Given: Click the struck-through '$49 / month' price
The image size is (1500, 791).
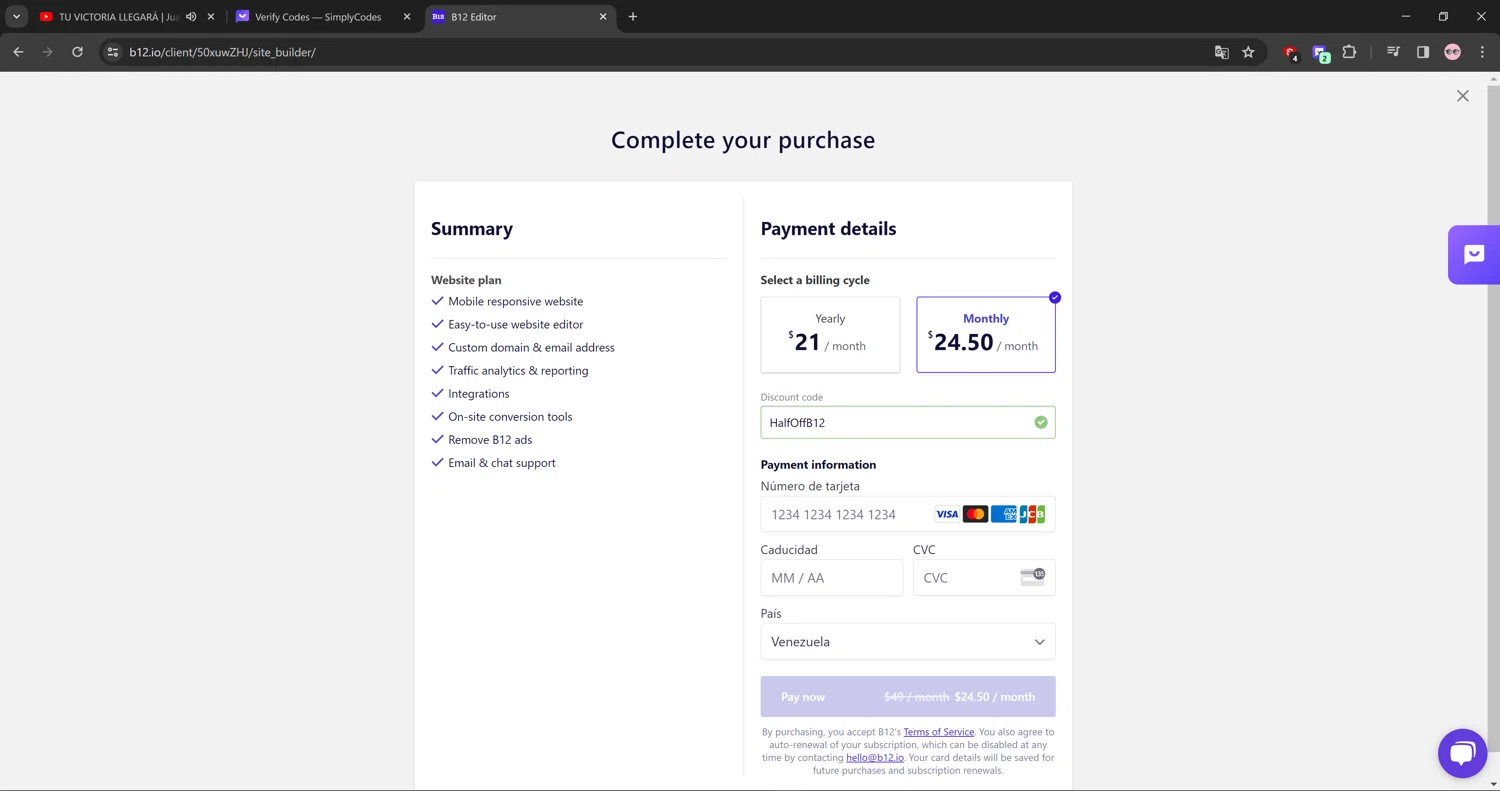Looking at the screenshot, I should point(916,697).
